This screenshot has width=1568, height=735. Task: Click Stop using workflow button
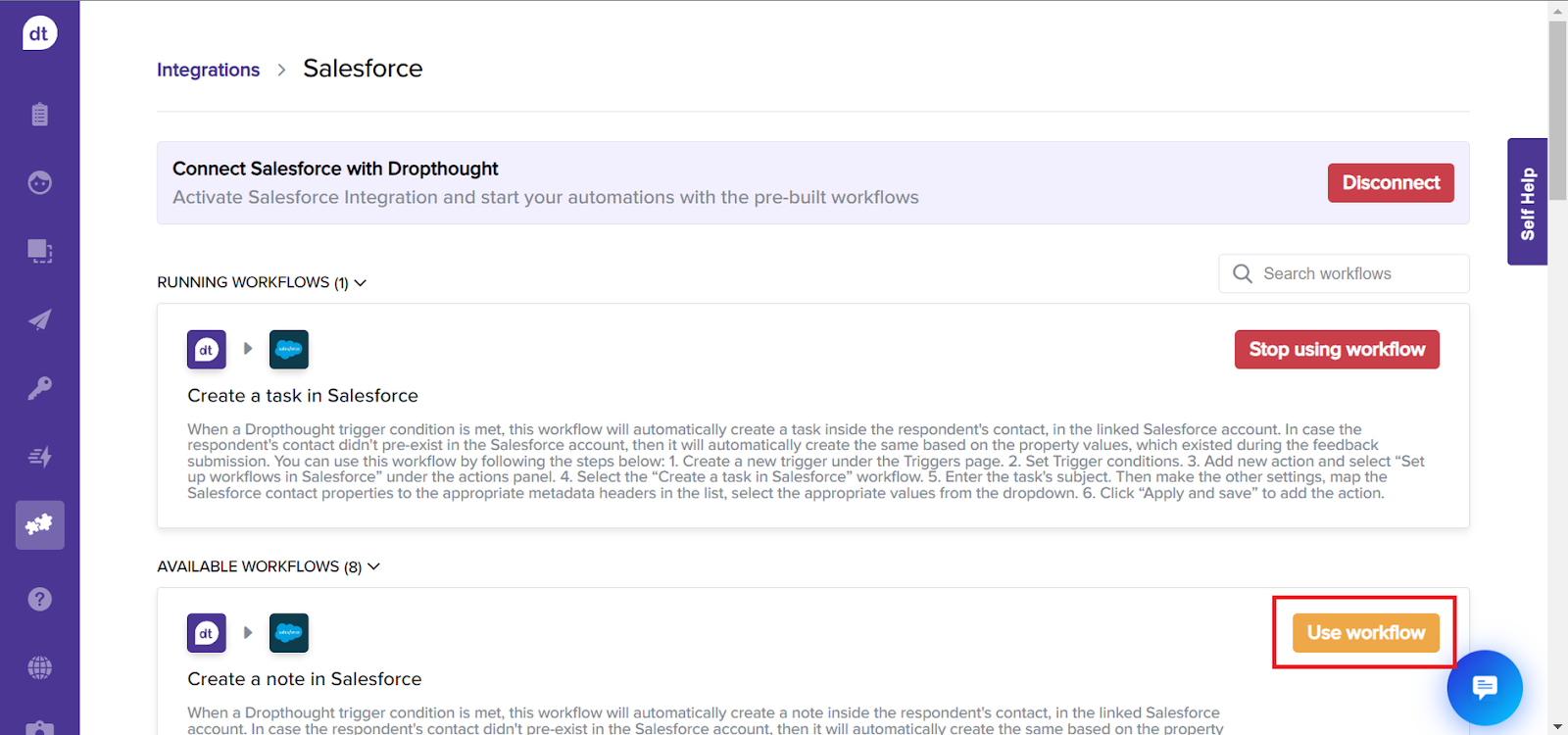pos(1336,349)
